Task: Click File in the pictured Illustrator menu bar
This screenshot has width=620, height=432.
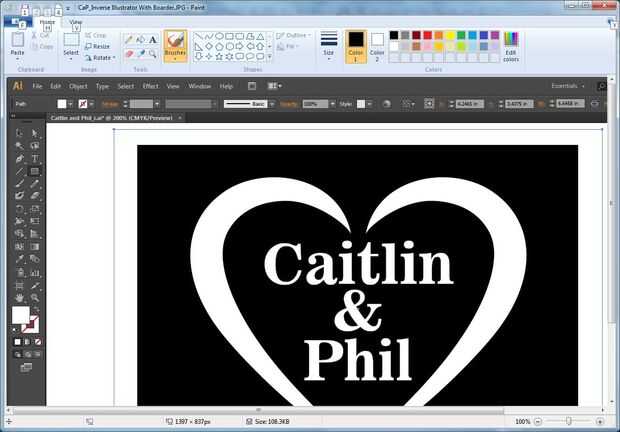Action: point(37,86)
